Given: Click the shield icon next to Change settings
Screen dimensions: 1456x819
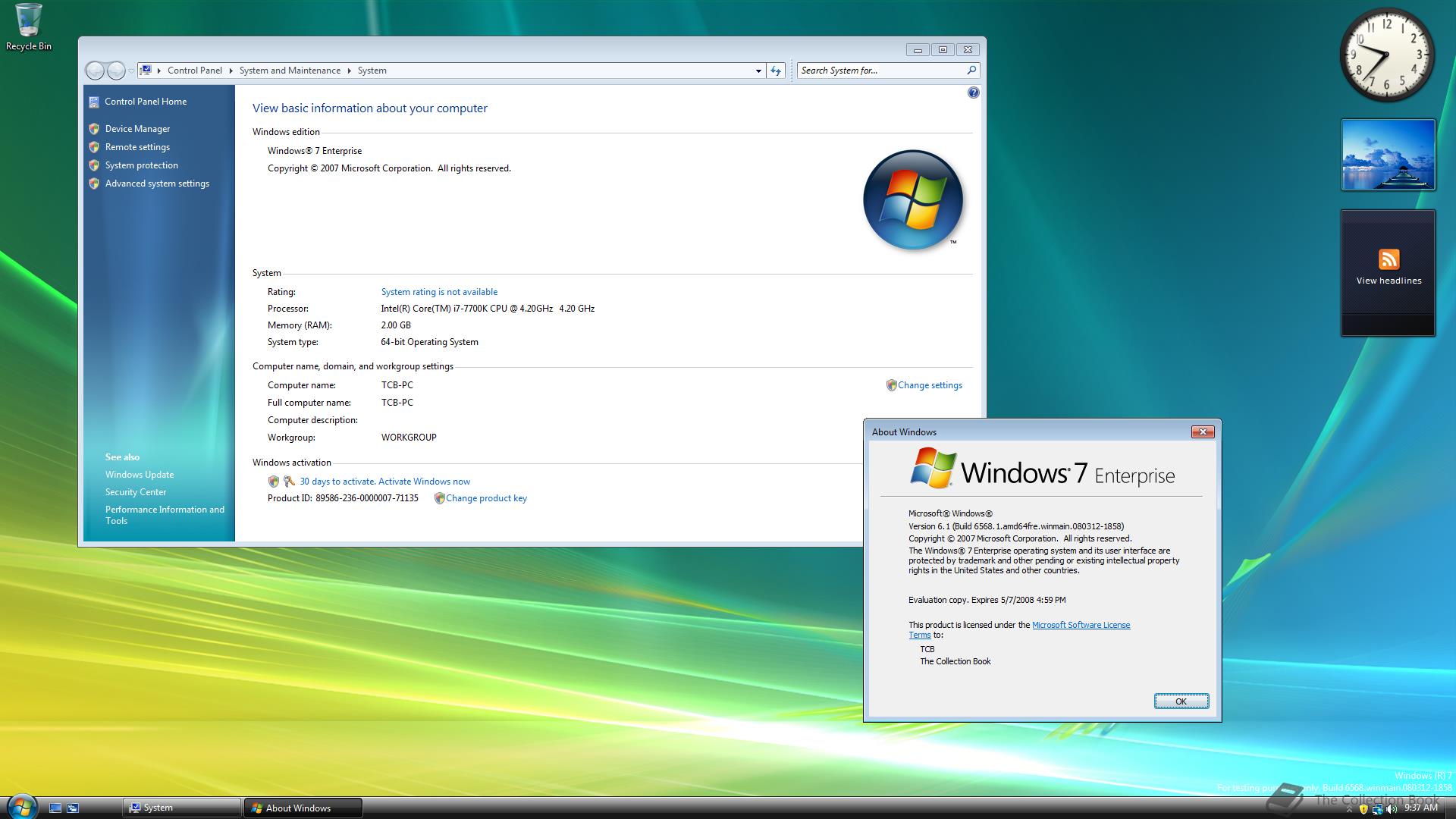Looking at the screenshot, I should pyautogui.click(x=892, y=385).
